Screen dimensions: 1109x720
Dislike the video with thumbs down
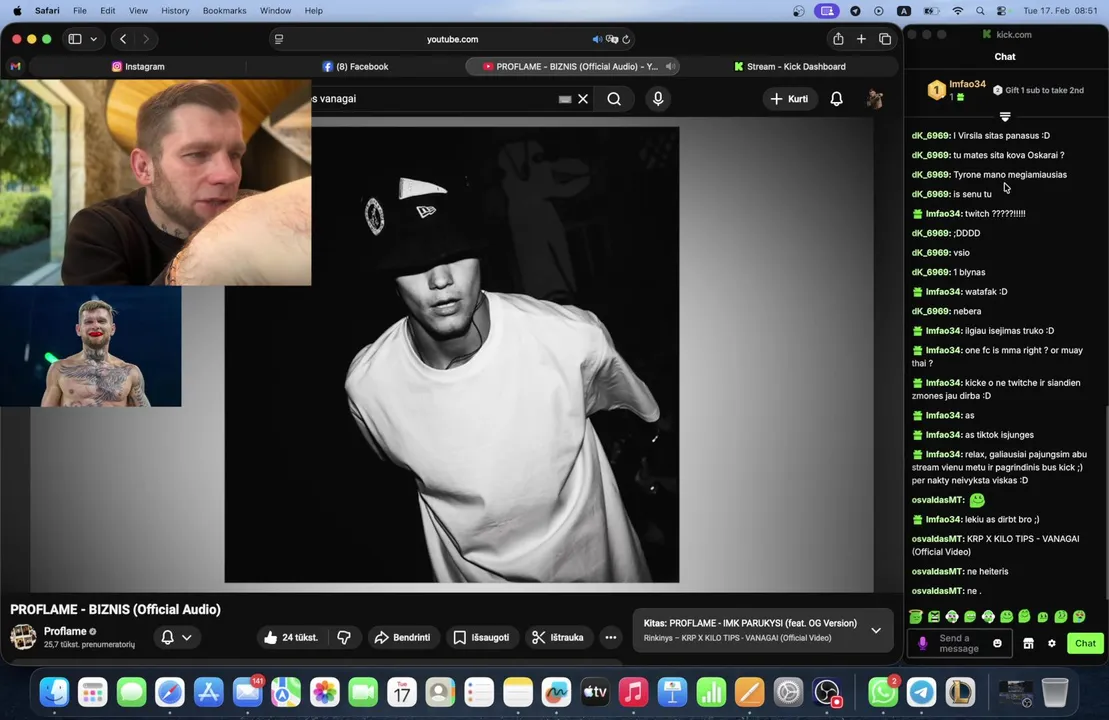coord(344,637)
